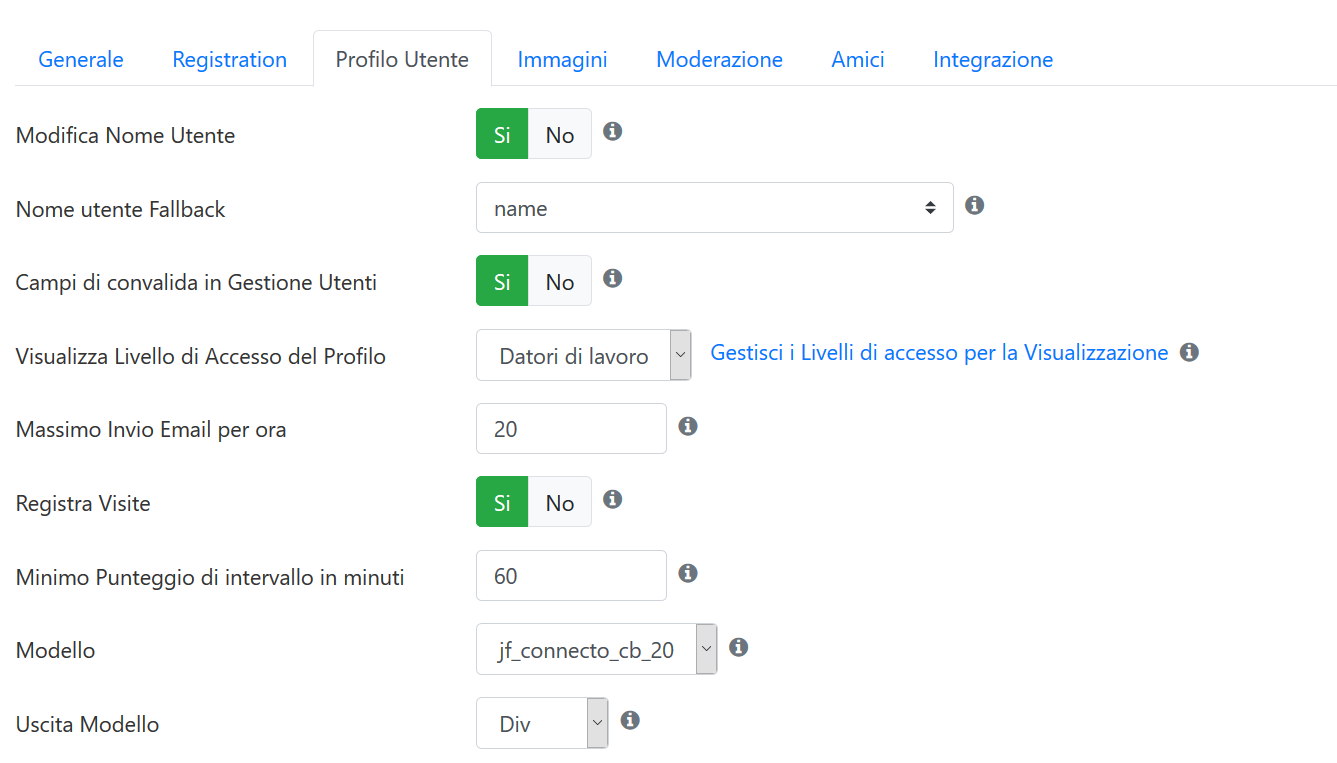Click the Uscita Modello label
The image size is (1337, 763).
(88, 724)
